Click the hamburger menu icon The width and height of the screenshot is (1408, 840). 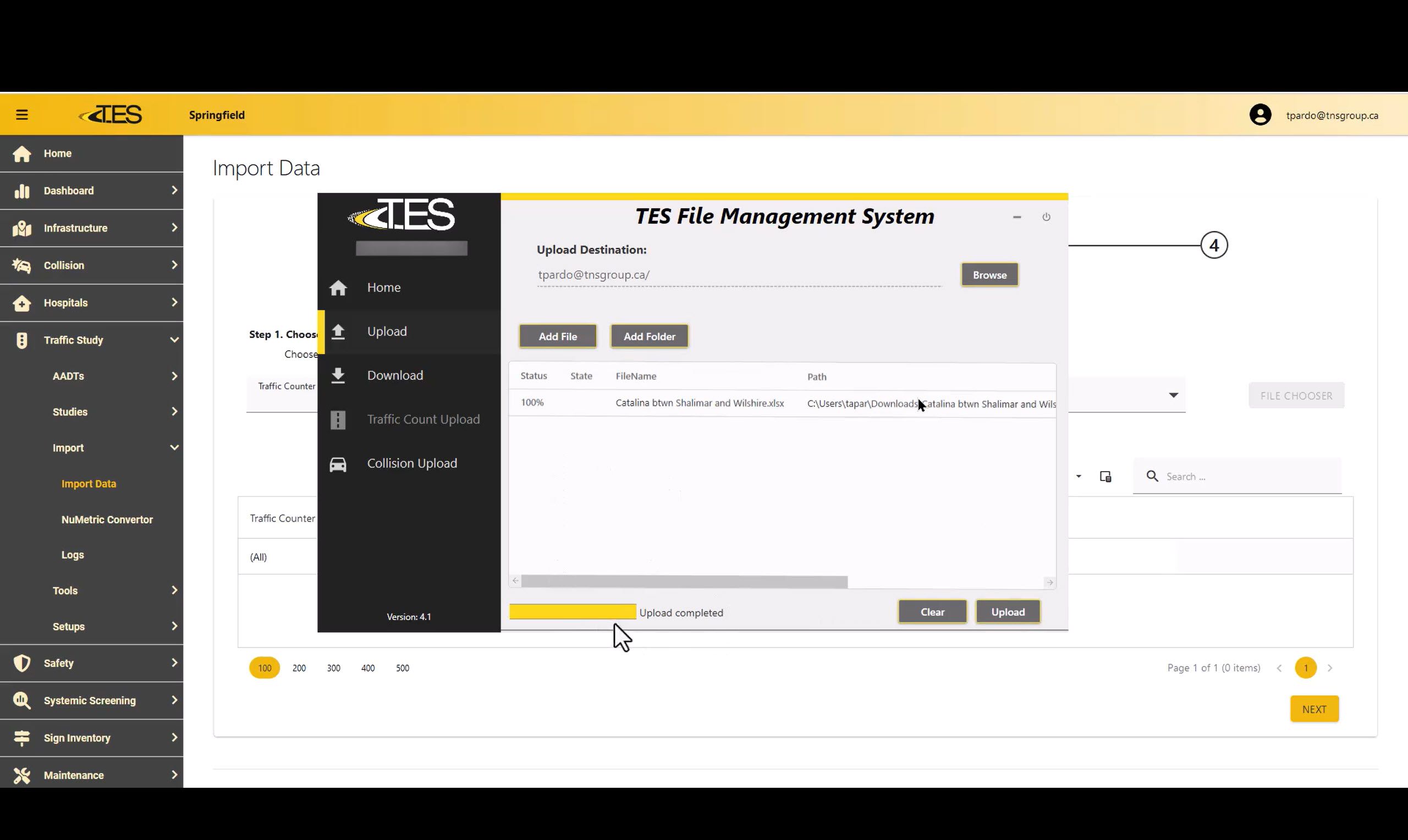[21, 115]
